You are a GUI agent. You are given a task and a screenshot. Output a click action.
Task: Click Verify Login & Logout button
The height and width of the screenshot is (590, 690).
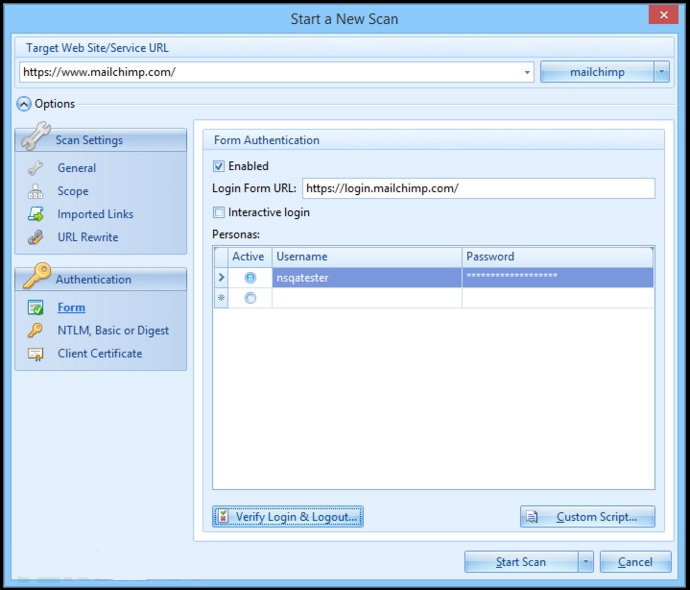[288, 517]
